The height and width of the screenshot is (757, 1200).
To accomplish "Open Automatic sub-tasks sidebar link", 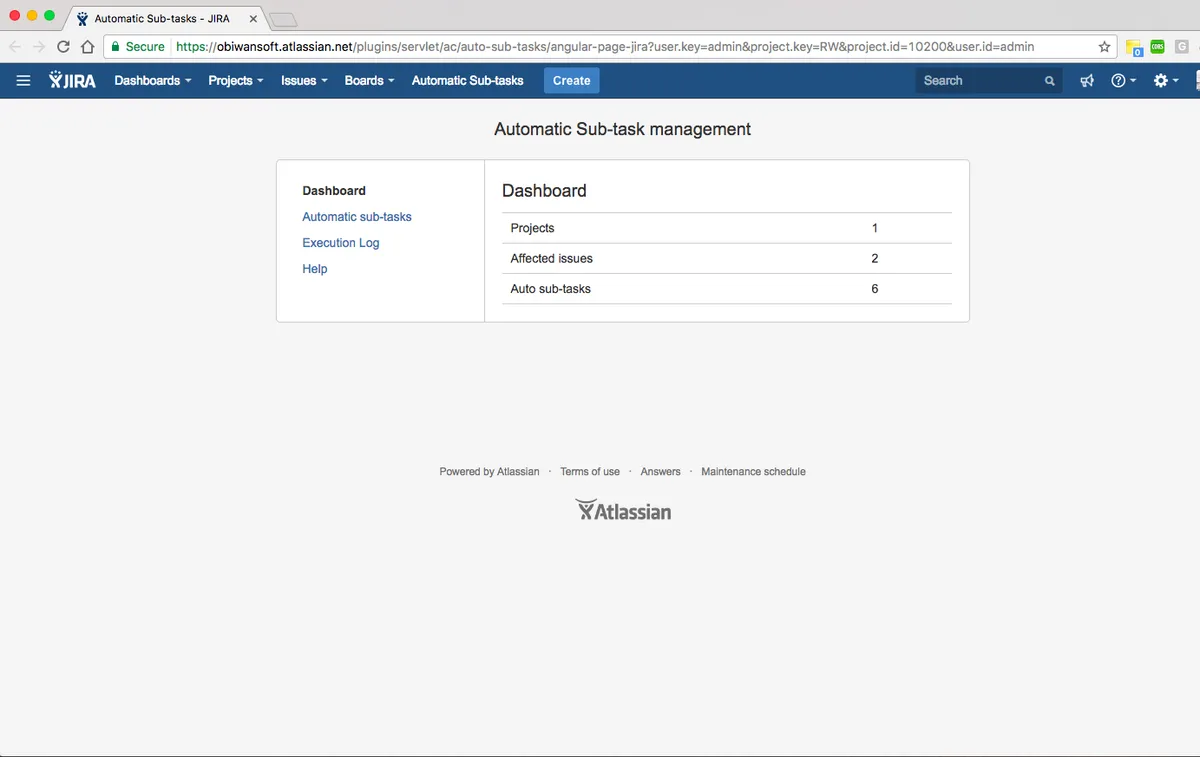I will tap(357, 216).
